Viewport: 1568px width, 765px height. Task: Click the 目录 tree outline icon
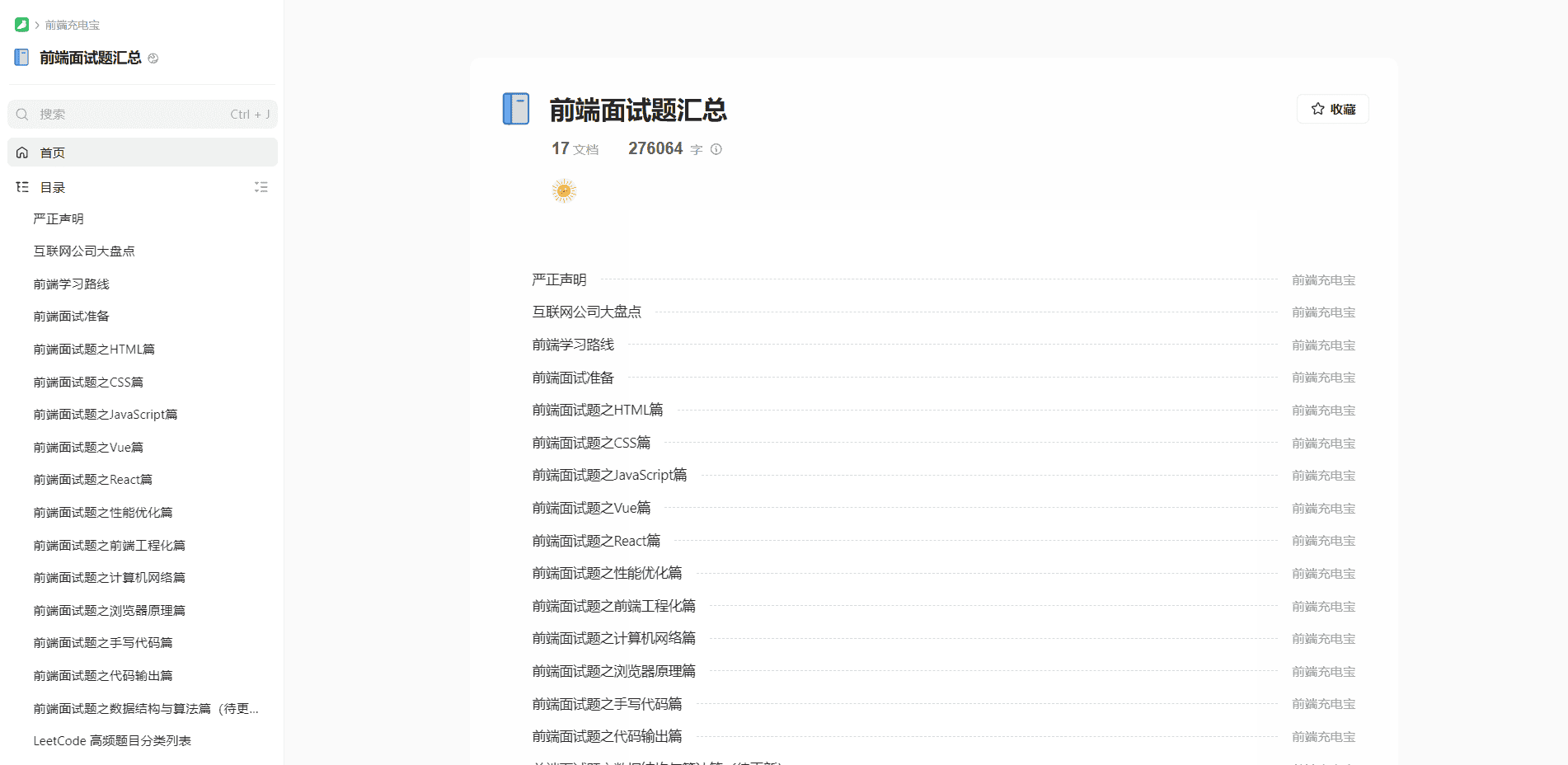[22, 187]
